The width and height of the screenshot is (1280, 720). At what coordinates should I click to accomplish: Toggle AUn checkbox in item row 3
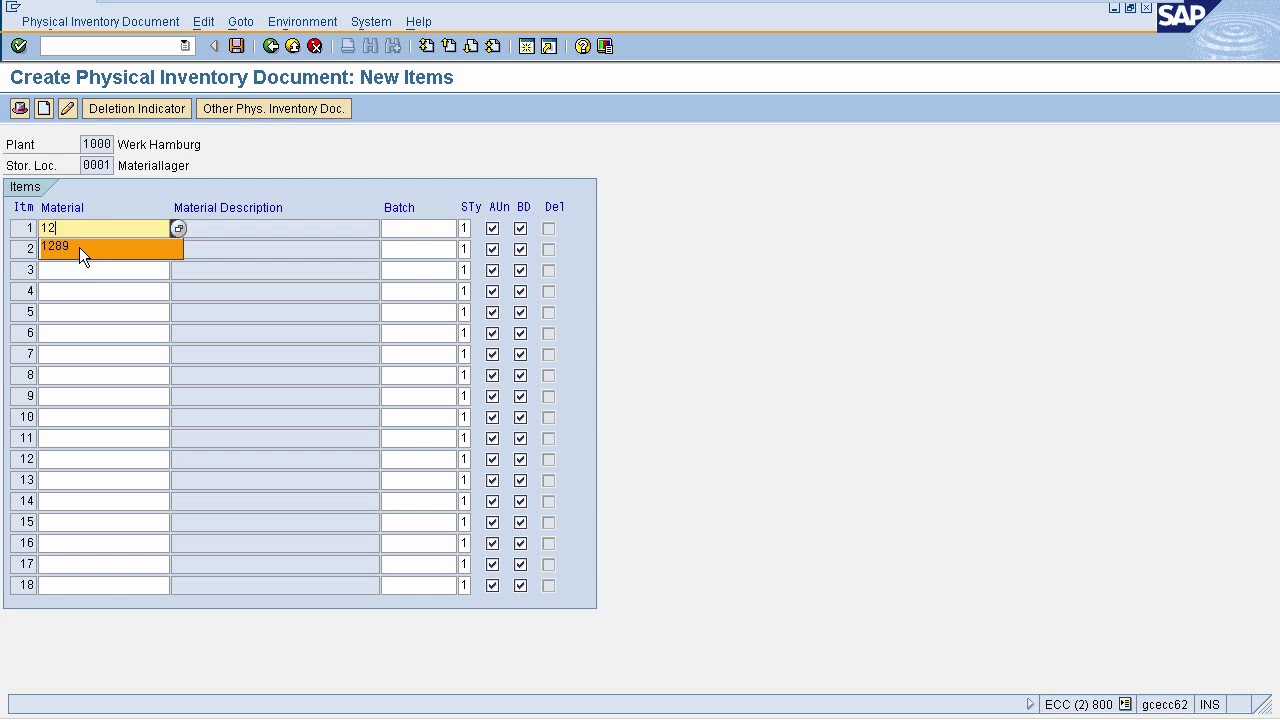click(x=492, y=271)
